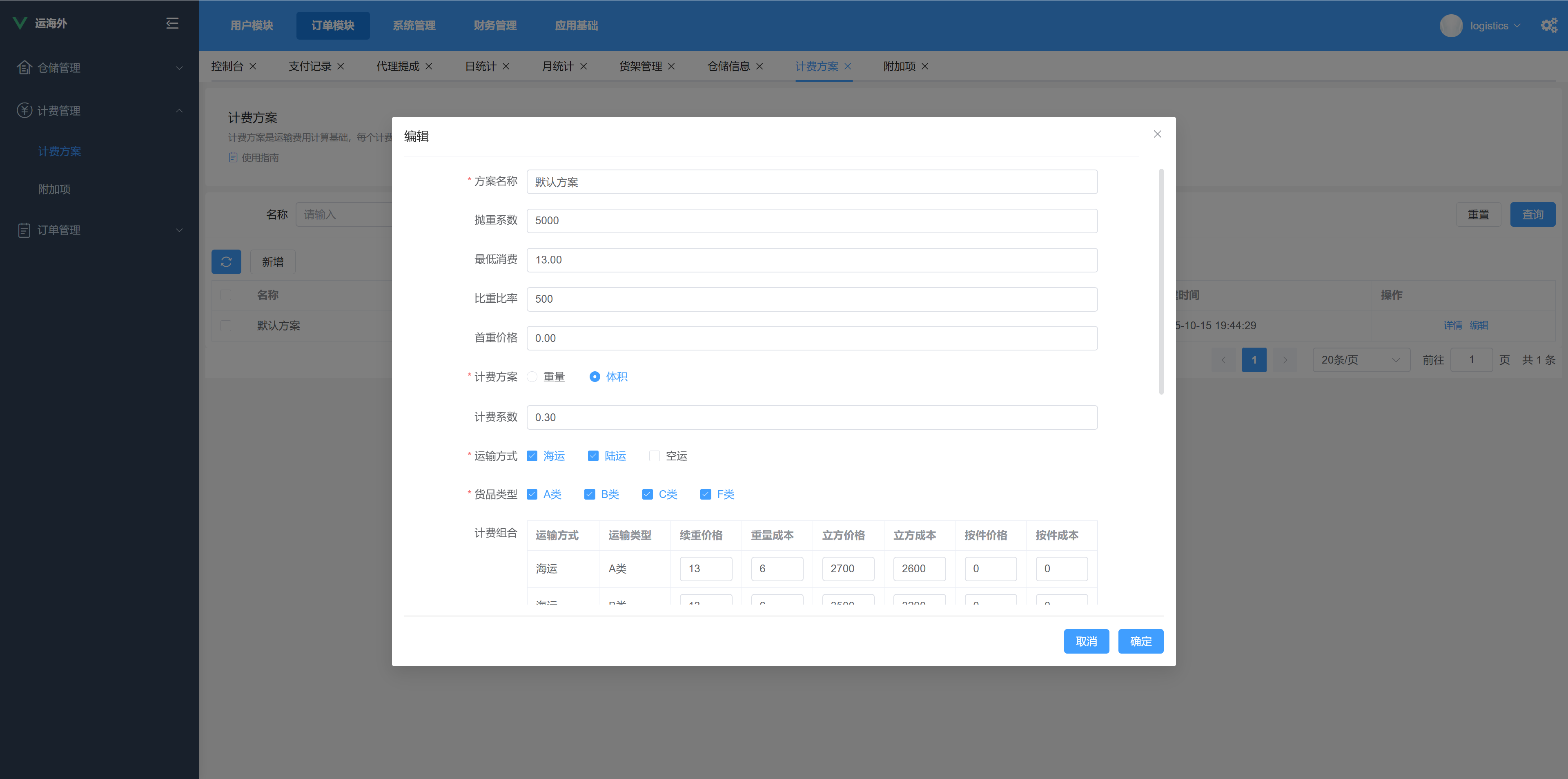Close the edit dialog with the X icon

tap(1157, 134)
